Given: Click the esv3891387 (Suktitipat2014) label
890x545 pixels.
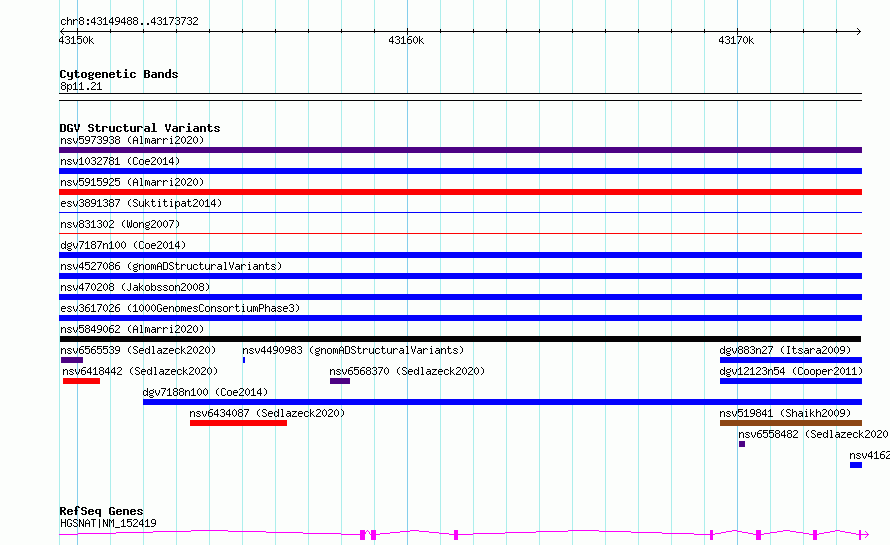Looking at the screenshot, I should pos(141,203).
